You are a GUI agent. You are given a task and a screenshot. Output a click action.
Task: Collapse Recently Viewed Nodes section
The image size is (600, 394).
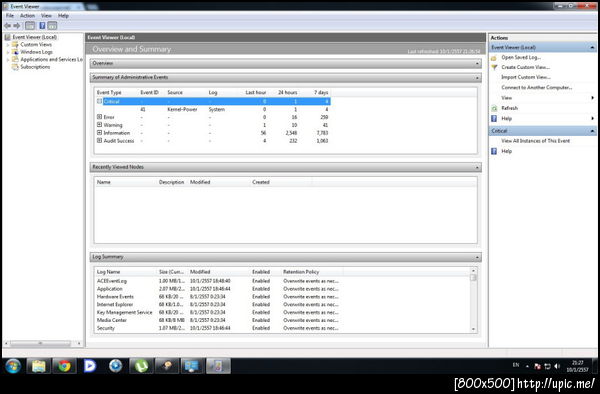pyautogui.click(x=477, y=167)
